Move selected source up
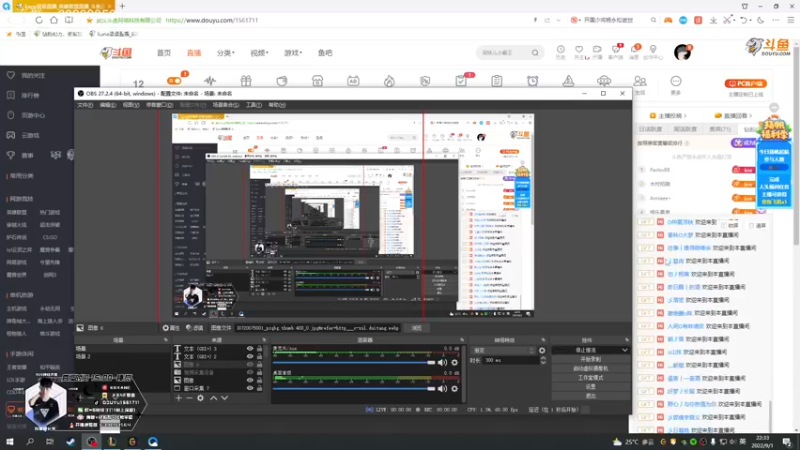Image resolution: width=800 pixels, height=450 pixels. [213, 398]
